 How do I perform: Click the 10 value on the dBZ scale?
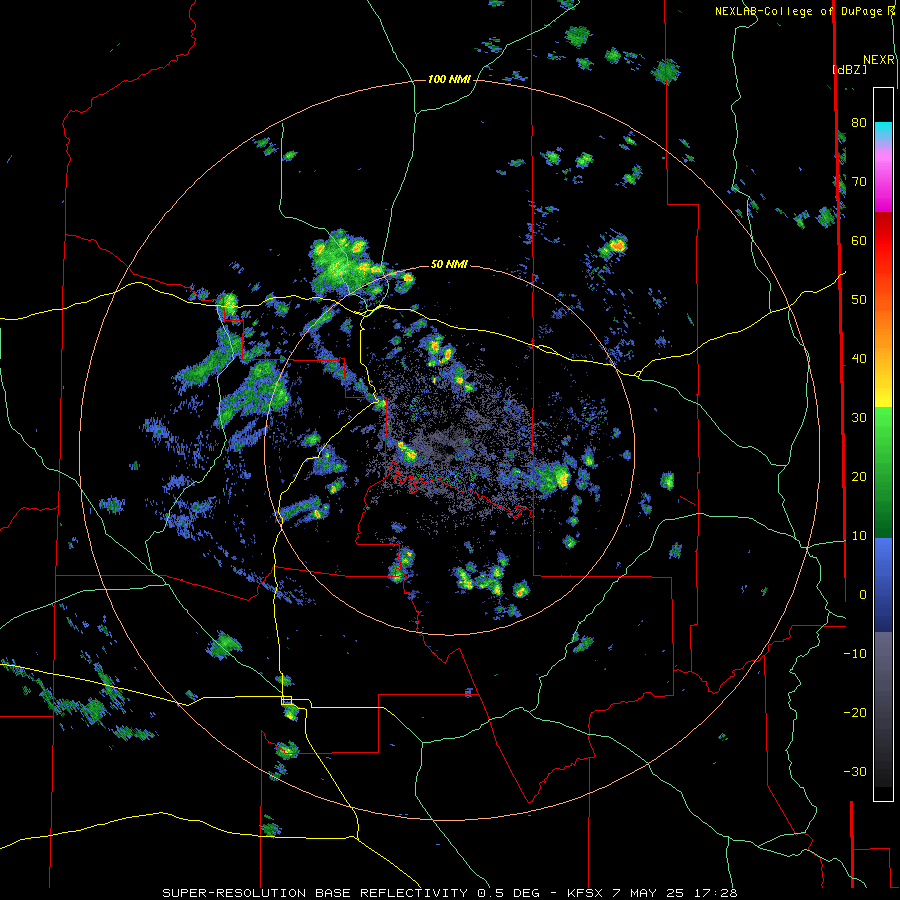click(x=859, y=536)
